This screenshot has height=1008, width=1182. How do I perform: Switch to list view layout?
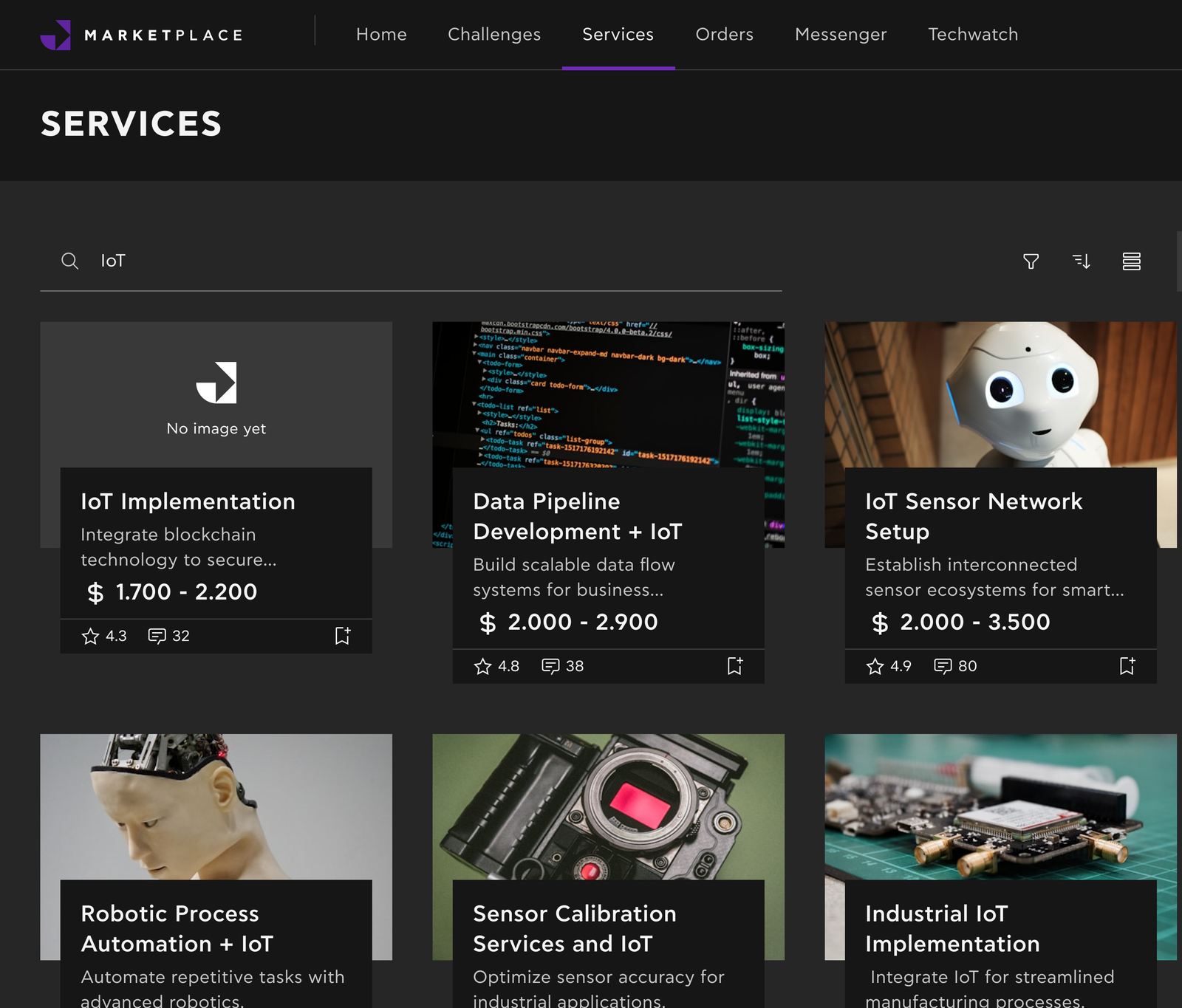click(x=1132, y=261)
